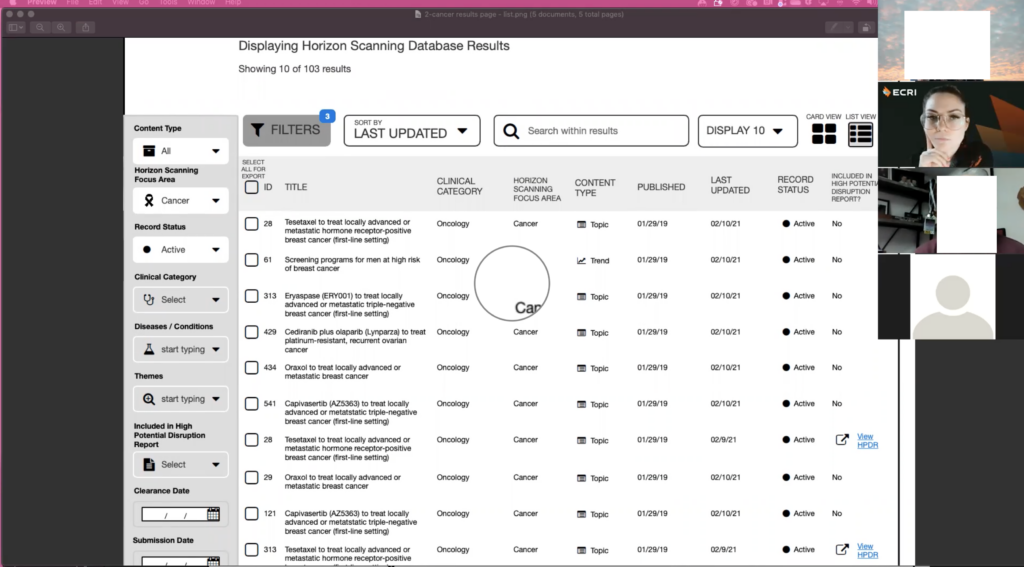Expand the Display 10 dropdown
Screen dimensions: 1024x567
point(744,131)
